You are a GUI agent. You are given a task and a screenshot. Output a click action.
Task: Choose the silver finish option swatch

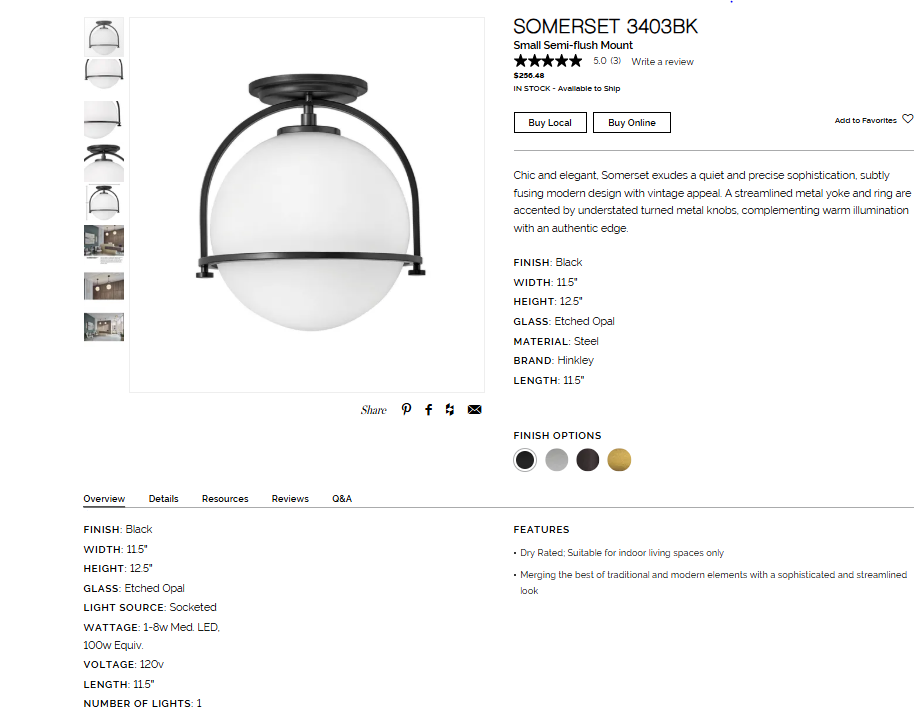[557, 460]
